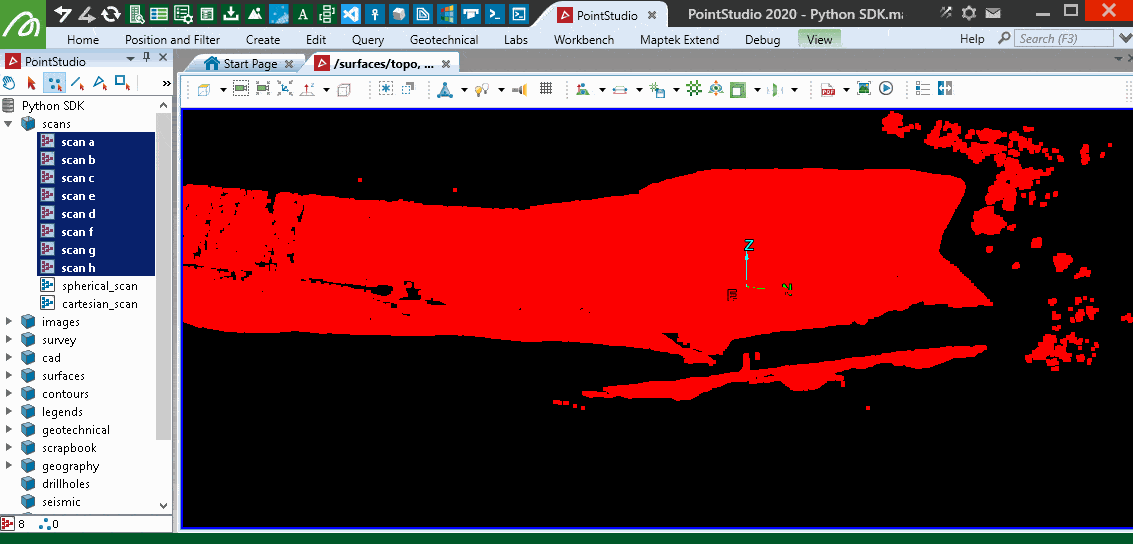Image resolution: width=1133 pixels, height=544 pixels.
Task: Click the settings gear icon in title bar
Action: [x=969, y=13]
